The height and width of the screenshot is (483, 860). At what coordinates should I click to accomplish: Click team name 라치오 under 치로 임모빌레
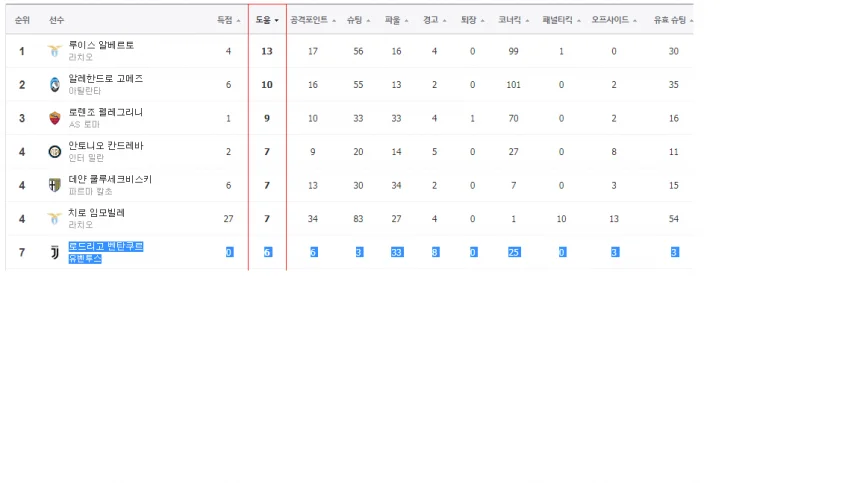[80, 224]
